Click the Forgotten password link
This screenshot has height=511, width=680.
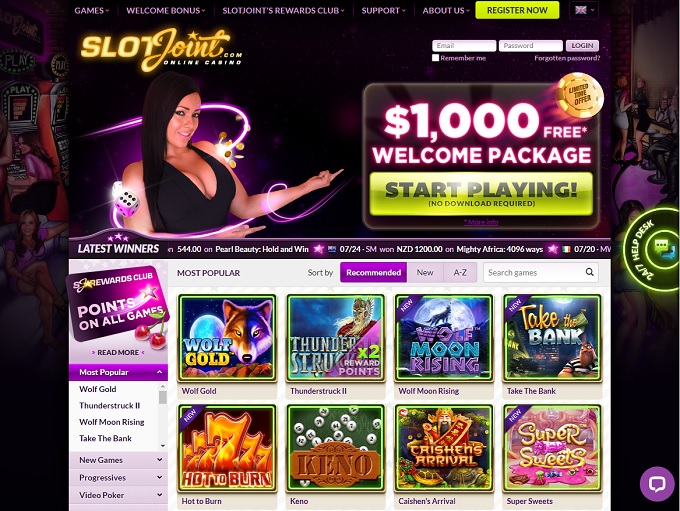click(x=567, y=58)
